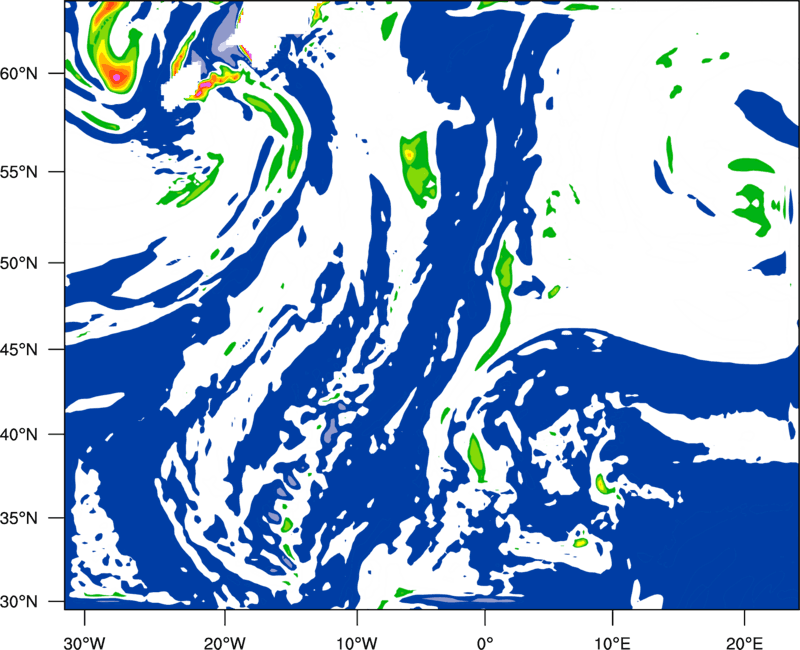
Task: Click the 35°N latitude label
Action: (x=19, y=518)
